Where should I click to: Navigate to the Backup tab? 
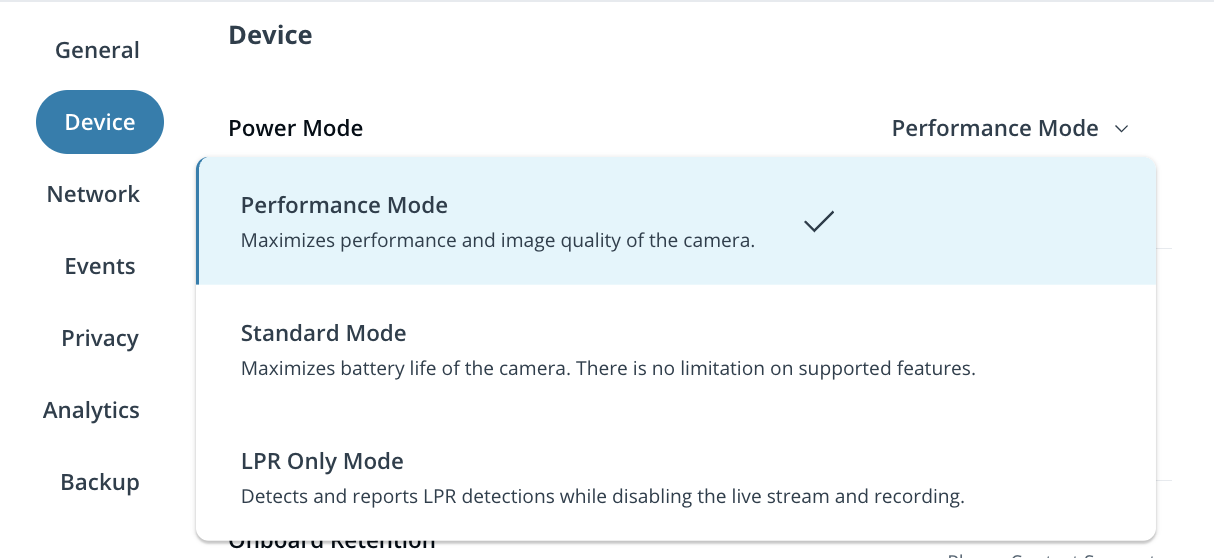pyautogui.click(x=100, y=482)
